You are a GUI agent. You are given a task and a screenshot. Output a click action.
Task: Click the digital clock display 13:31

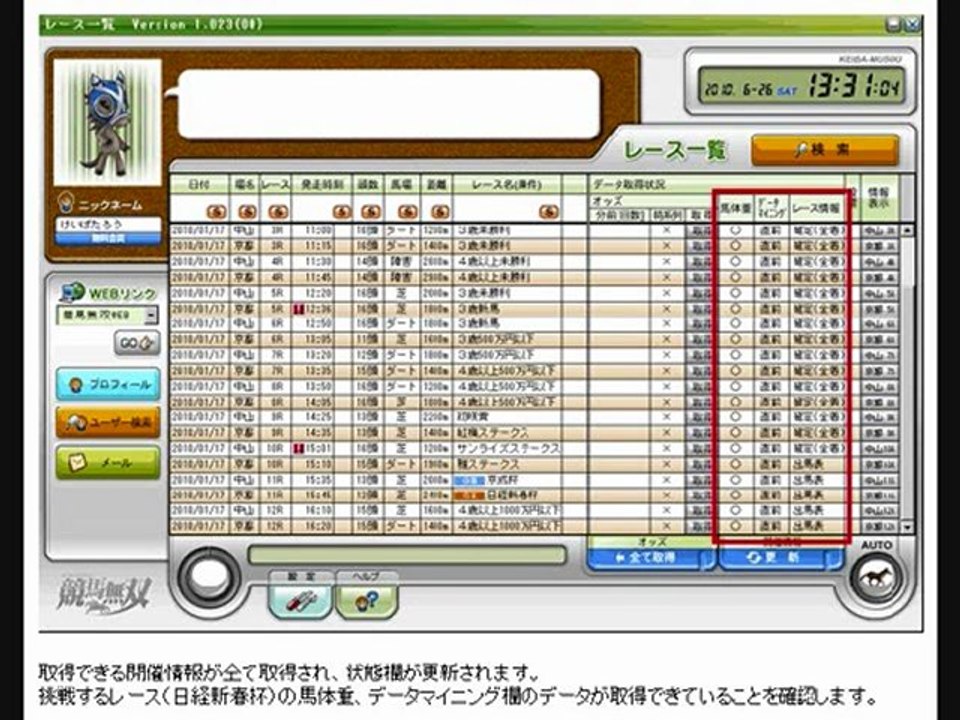[801, 86]
